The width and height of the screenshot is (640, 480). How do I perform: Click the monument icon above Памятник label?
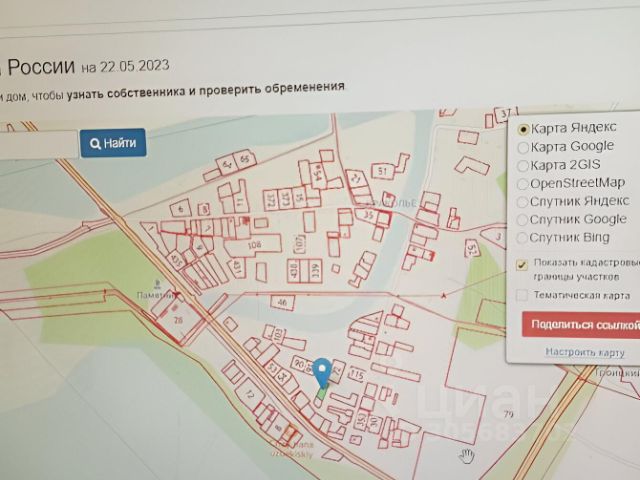click(156, 283)
